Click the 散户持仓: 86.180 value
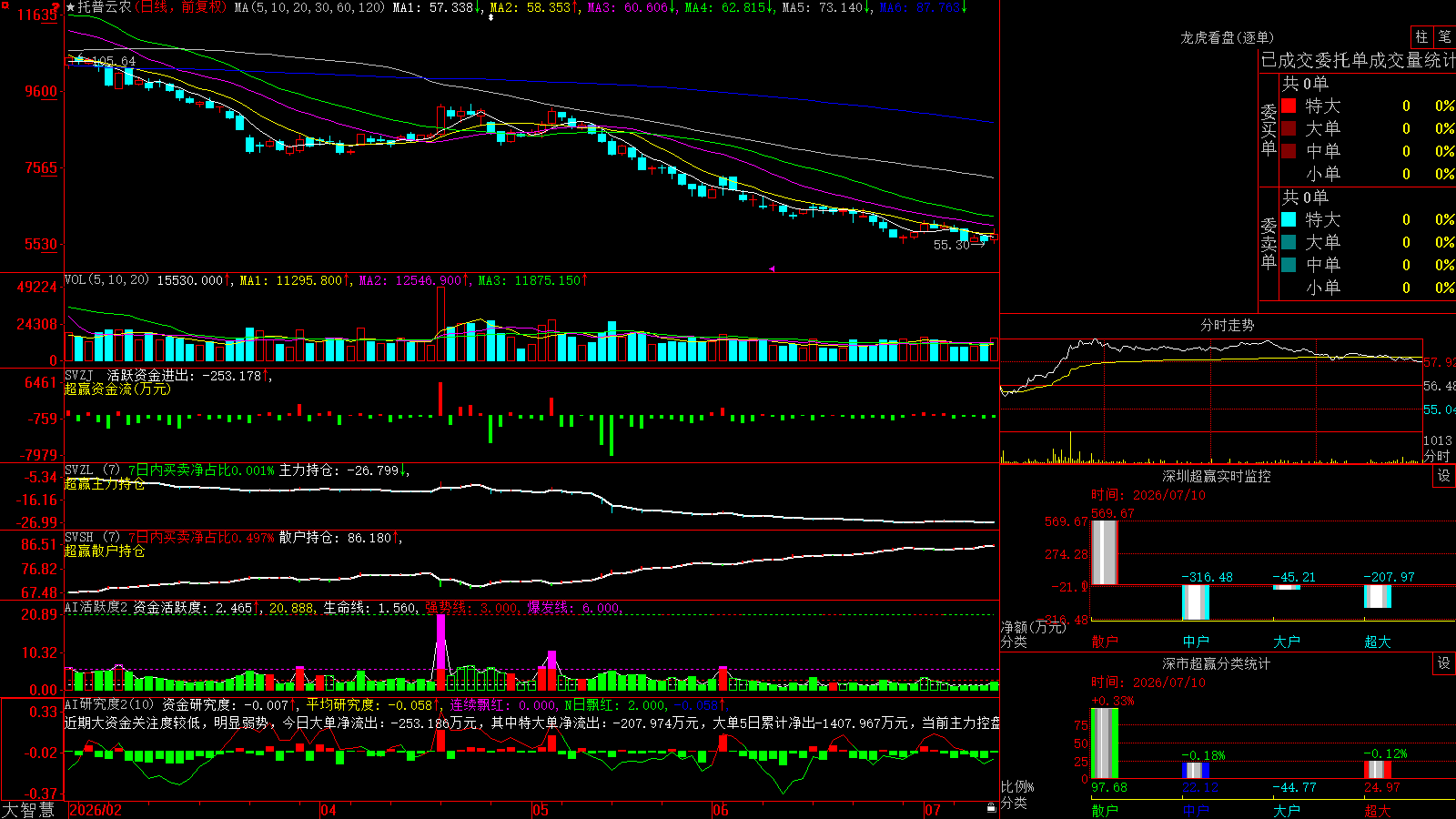Image resolution: width=1456 pixels, height=819 pixels. (335, 538)
